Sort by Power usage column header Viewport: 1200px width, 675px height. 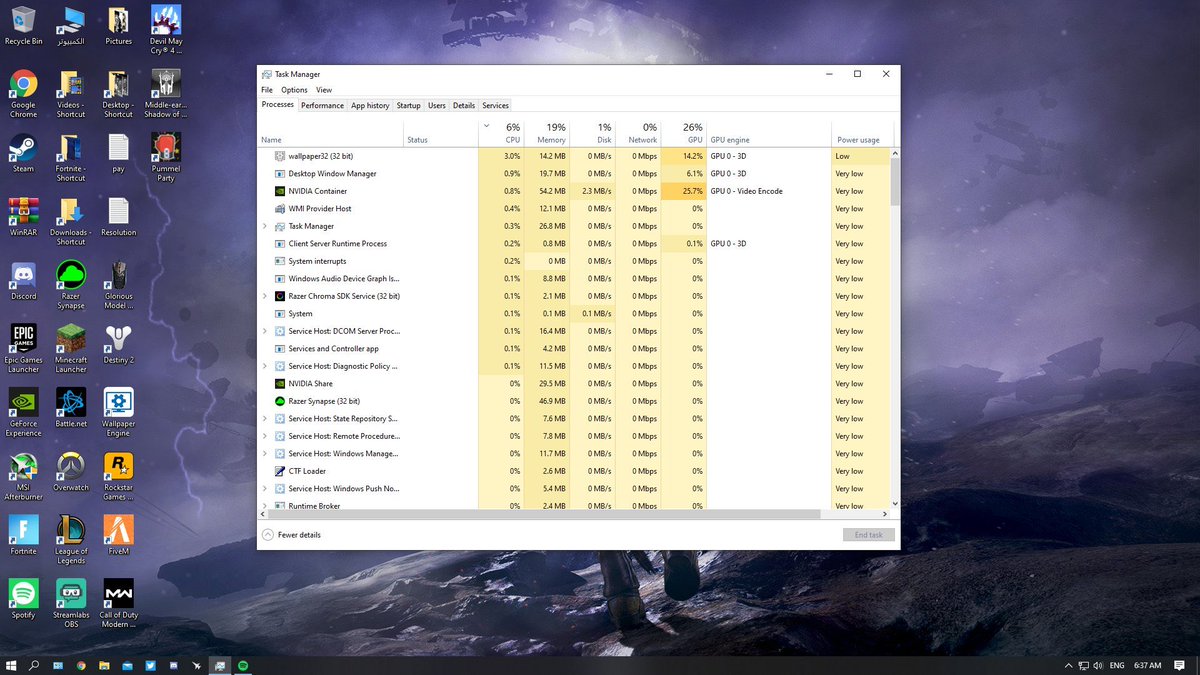[861, 133]
